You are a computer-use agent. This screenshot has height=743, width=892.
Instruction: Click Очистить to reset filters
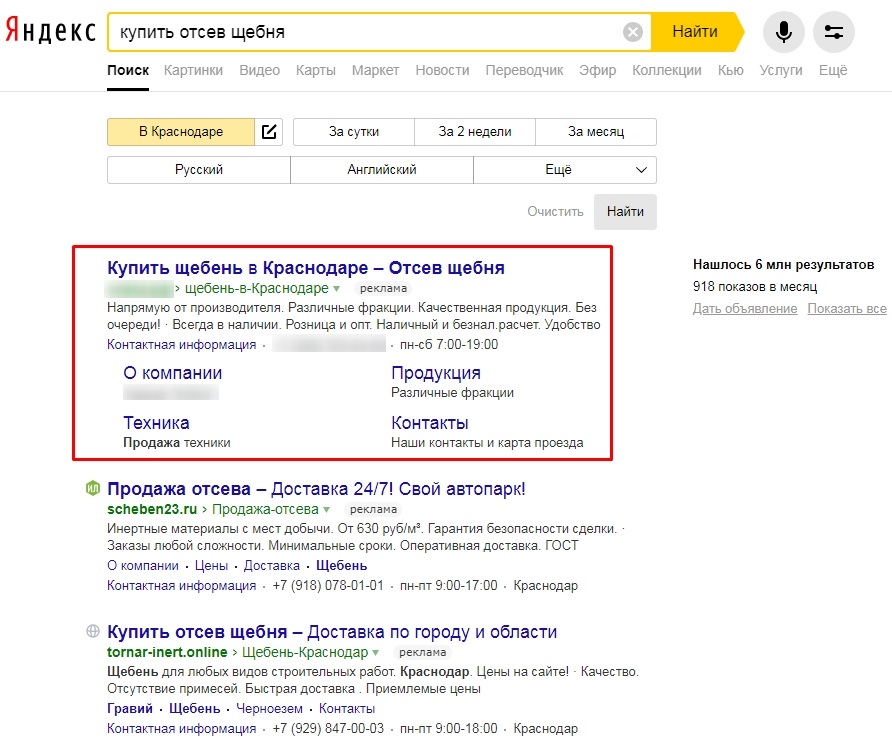point(555,212)
